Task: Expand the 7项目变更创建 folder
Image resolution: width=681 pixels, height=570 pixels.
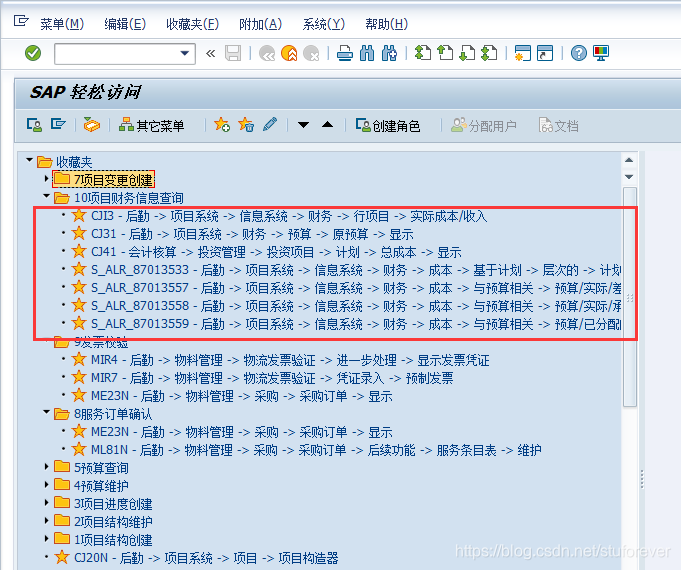Action: (46, 179)
